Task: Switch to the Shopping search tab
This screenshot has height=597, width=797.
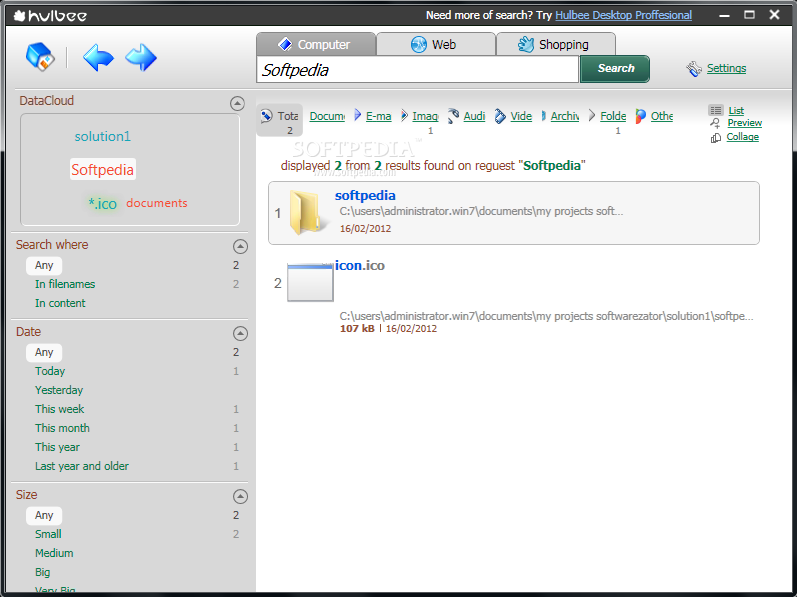Action: coord(556,44)
